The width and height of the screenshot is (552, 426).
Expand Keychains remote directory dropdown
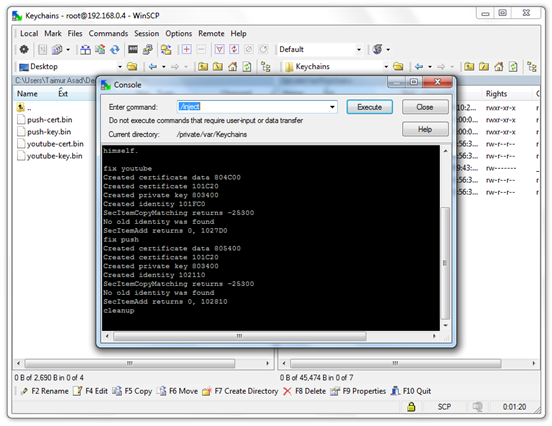pos(386,67)
